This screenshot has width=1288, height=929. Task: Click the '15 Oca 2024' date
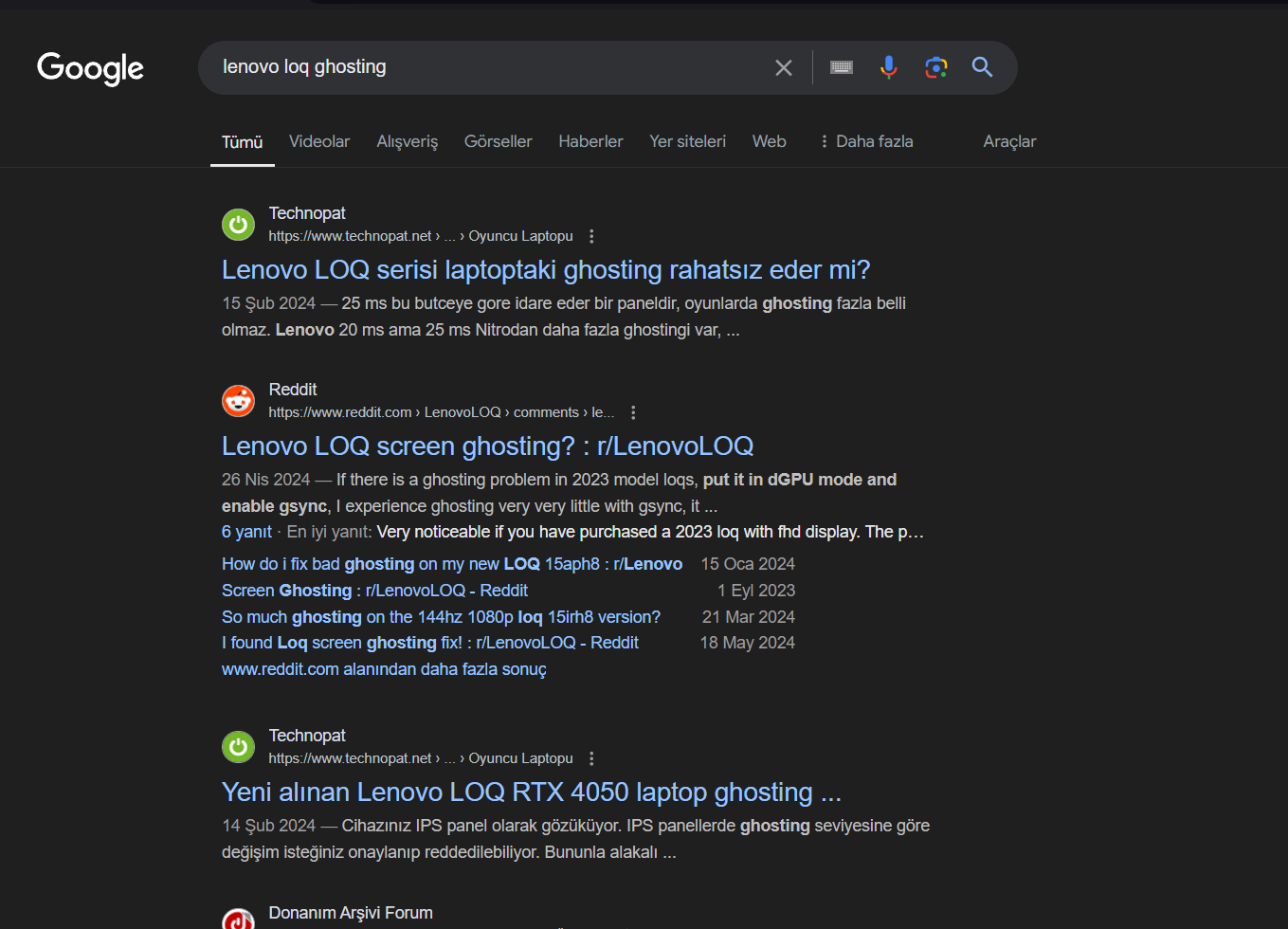tap(748, 564)
